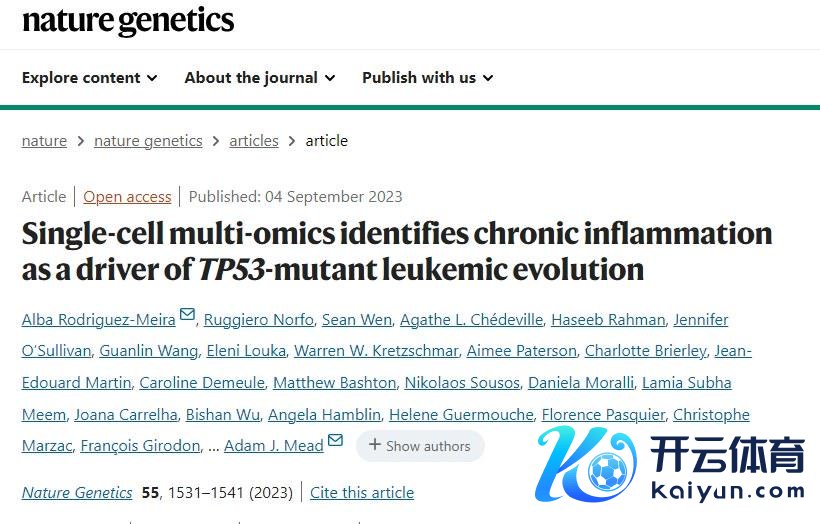Click the email icon beside Adam J. Mead
Image resolution: width=820 pixels, height=524 pixels.
point(335,442)
